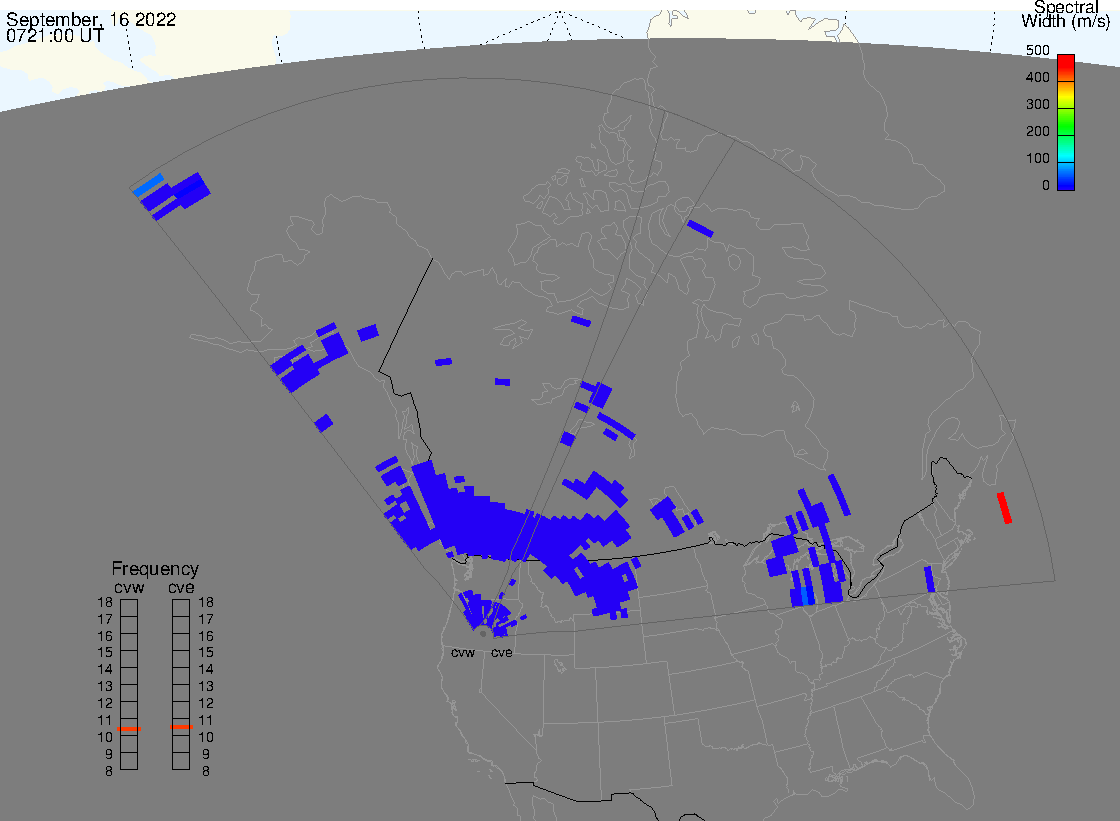Click the red high-width data cell near east coast
Image resolution: width=1120 pixels, height=821 pixels.
click(1004, 508)
